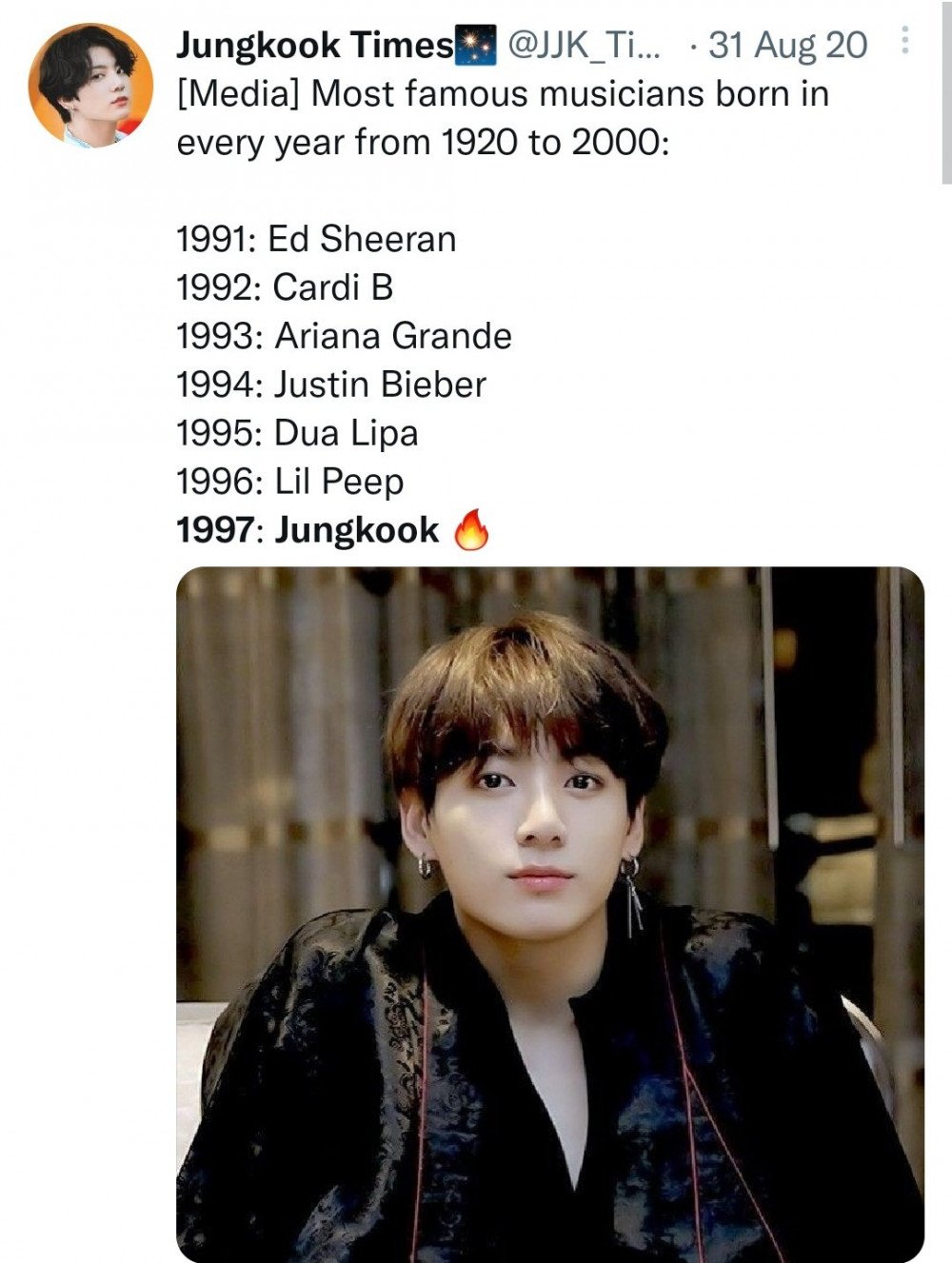The height and width of the screenshot is (1263, 952).
Task: Open the @JJK_Ti... handle link
Action: tap(585, 45)
